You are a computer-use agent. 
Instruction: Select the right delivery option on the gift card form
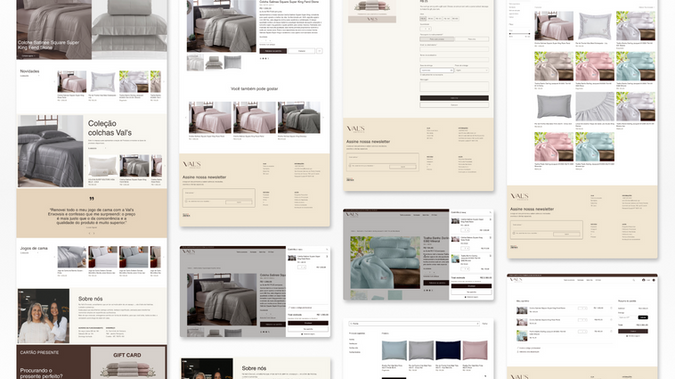[x=472, y=39]
